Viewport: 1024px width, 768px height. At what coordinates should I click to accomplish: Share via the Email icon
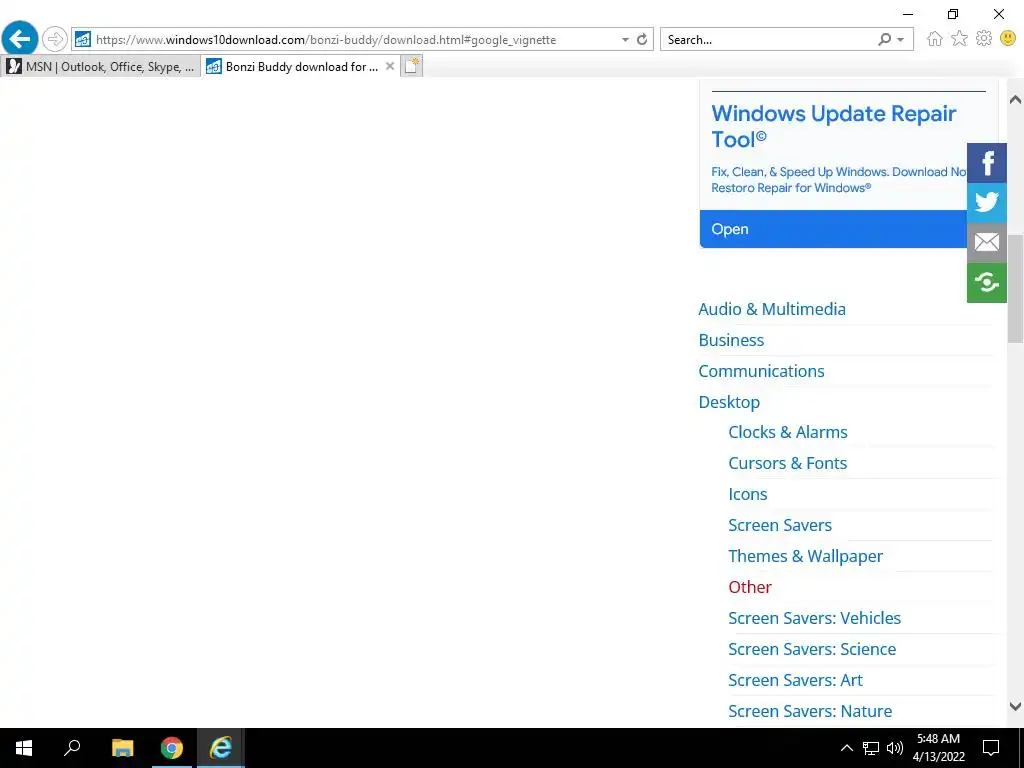[987, 242]
